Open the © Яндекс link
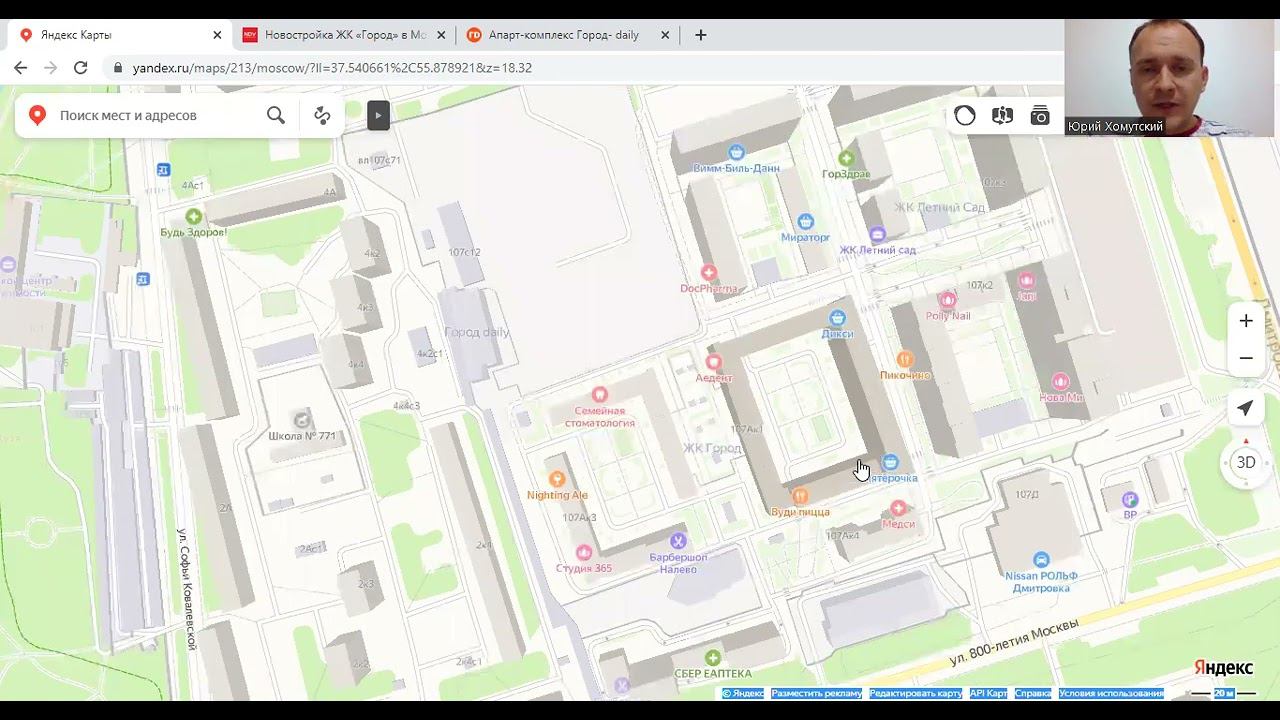Screen dimensions: 1280x720 click(743, 693)
